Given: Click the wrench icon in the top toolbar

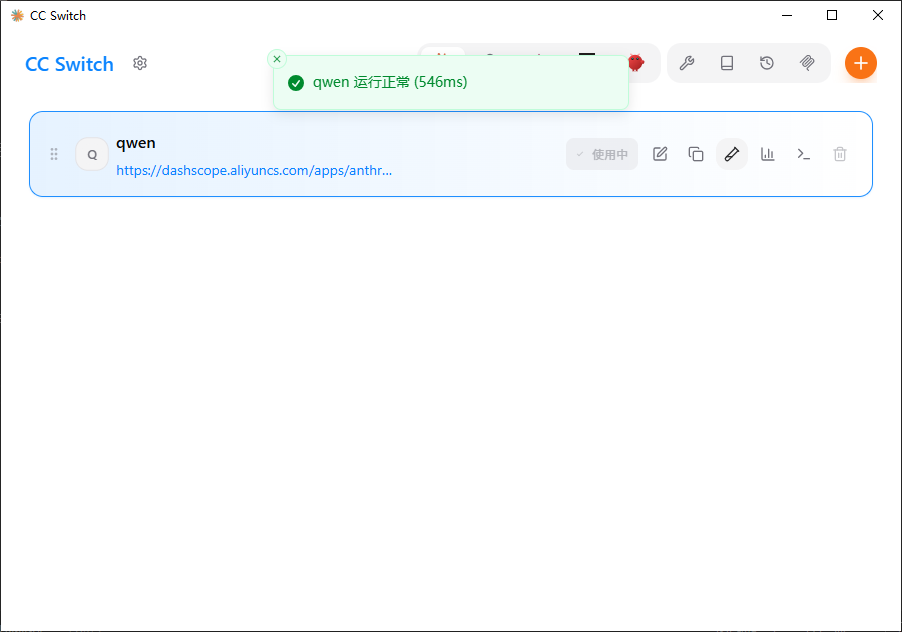Looking at the screenshot, I should point(687,63).
